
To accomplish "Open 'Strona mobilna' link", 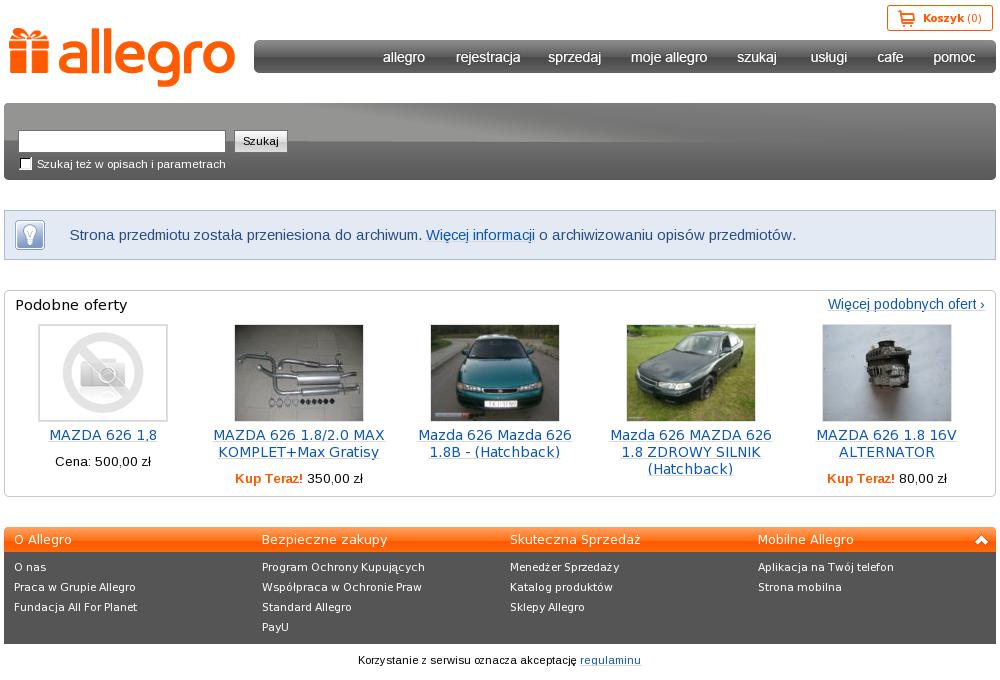I will (x=800, y=587).
